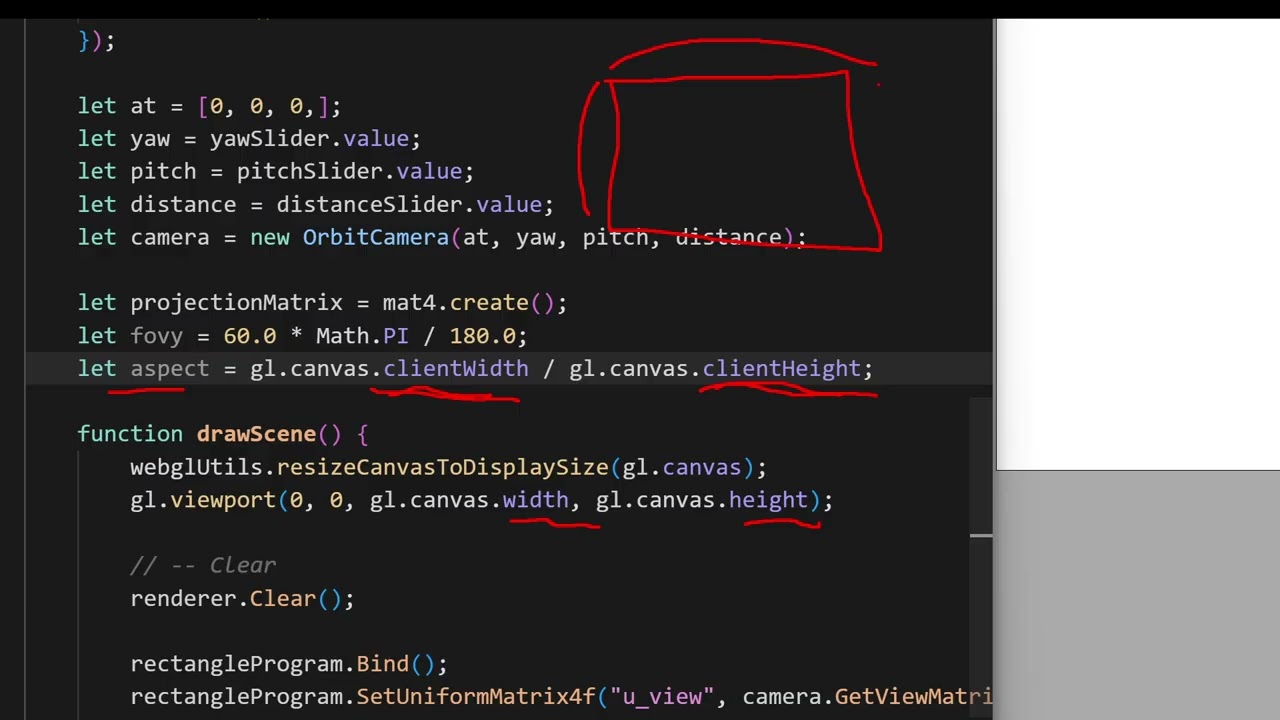
Task: Select the resizeCanvasToDisplaySize method call
Action: 442,467
